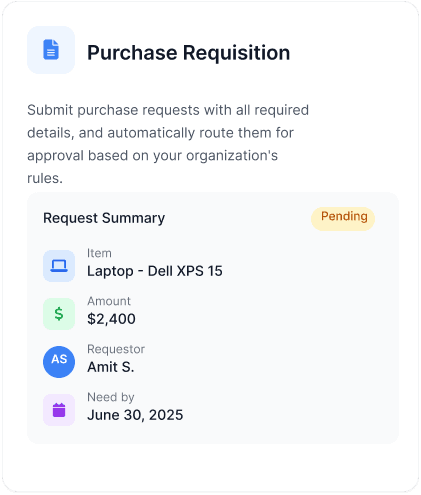Screen dimensions: 421x495
Task: Click the Amount field label
Action: coord(109,301)
